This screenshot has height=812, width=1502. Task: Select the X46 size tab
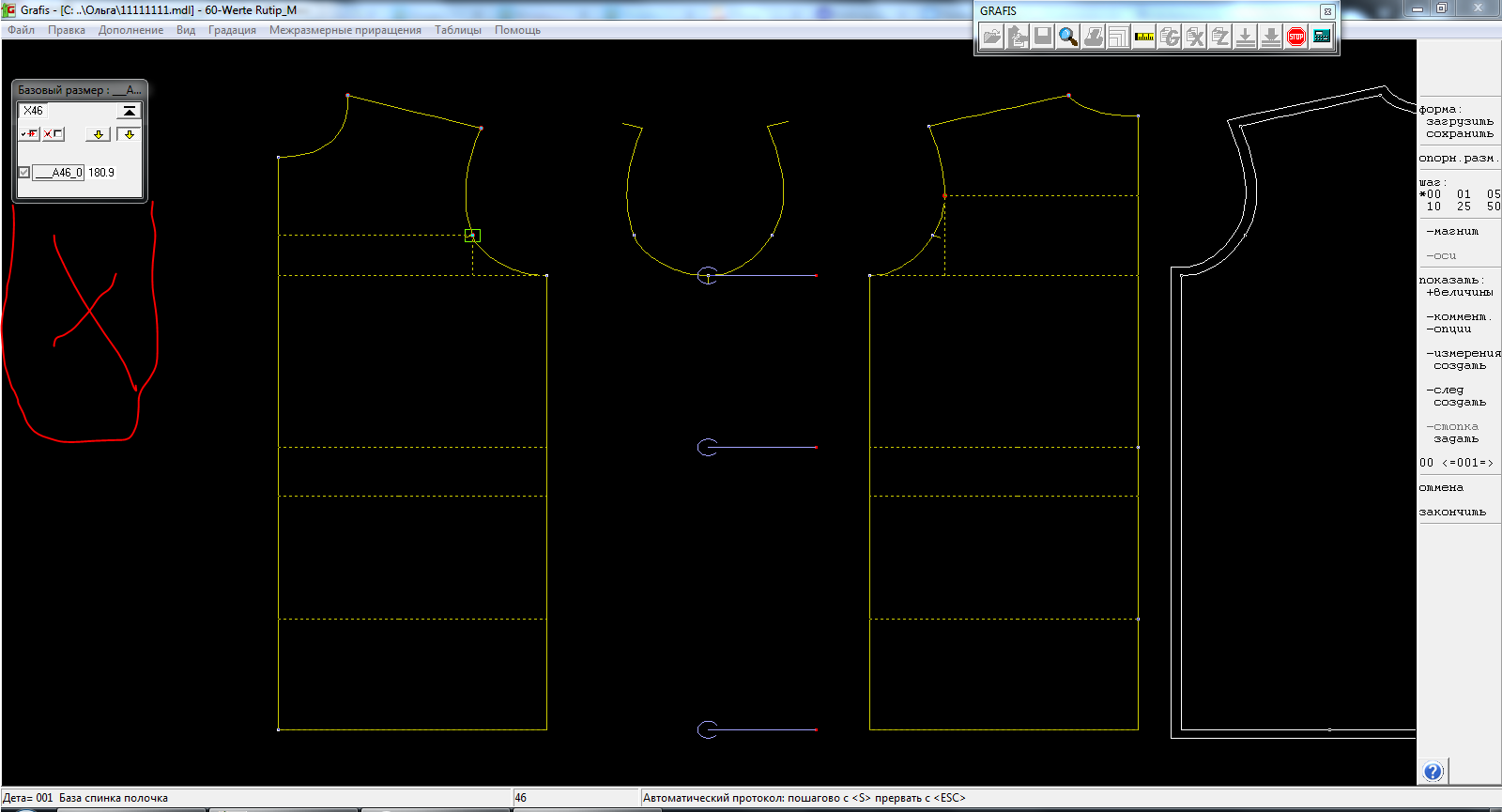[x=33, y=111]
